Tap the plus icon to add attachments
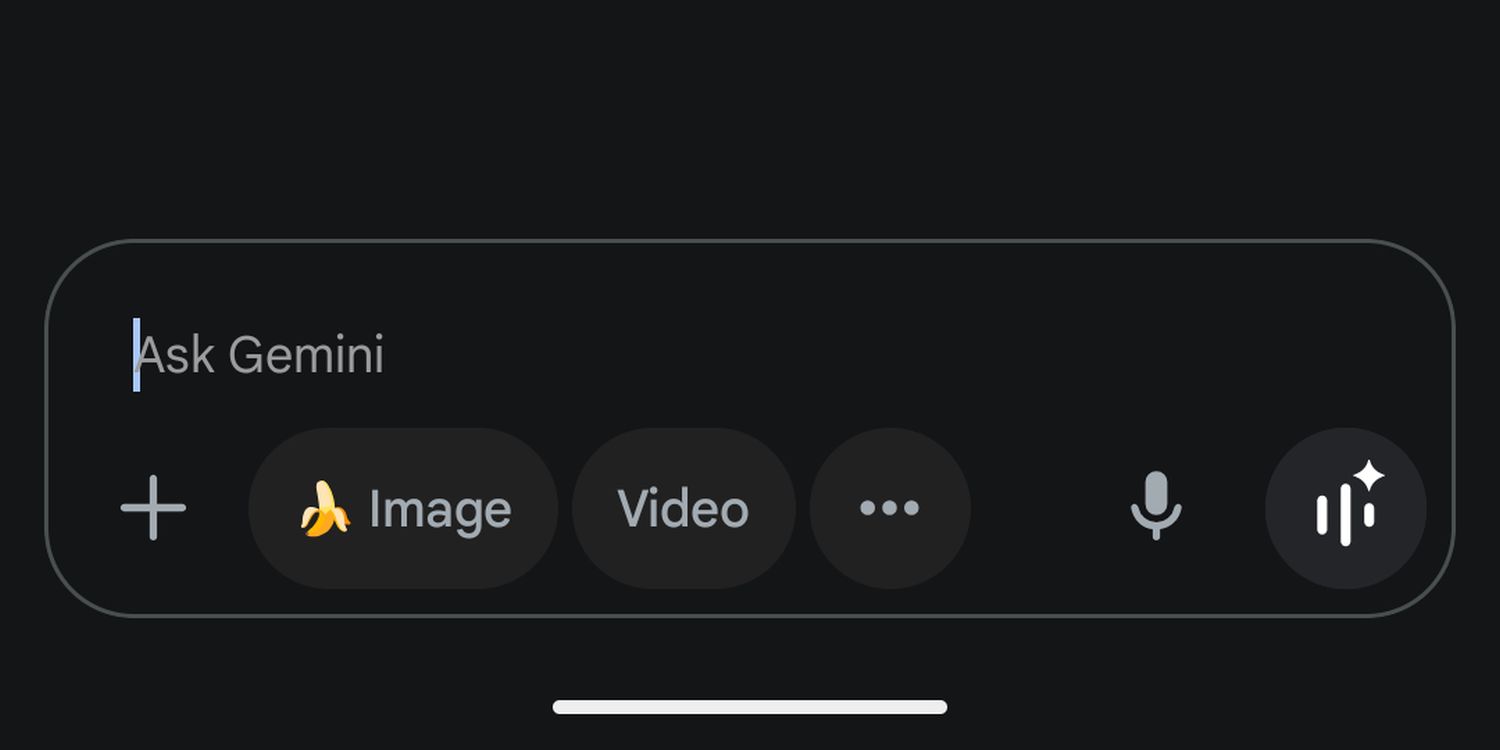This screenshot has height=750, width=1500. coord(153,508)
